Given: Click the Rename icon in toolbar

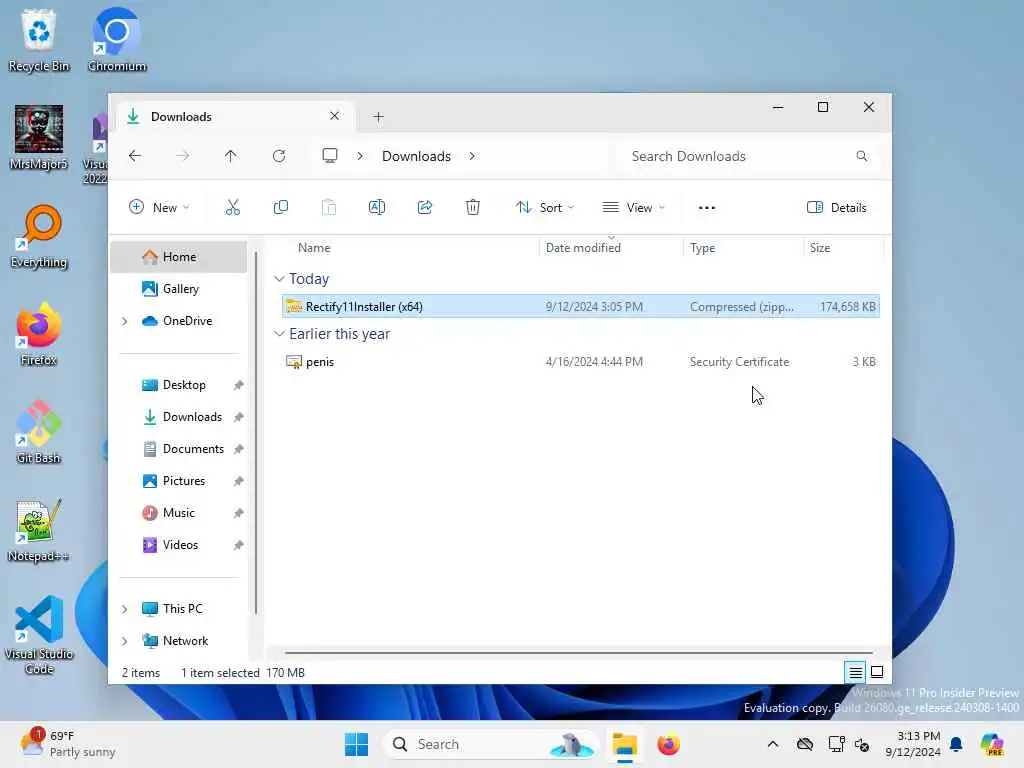Looking at the screenshot, I should point(377,208).
